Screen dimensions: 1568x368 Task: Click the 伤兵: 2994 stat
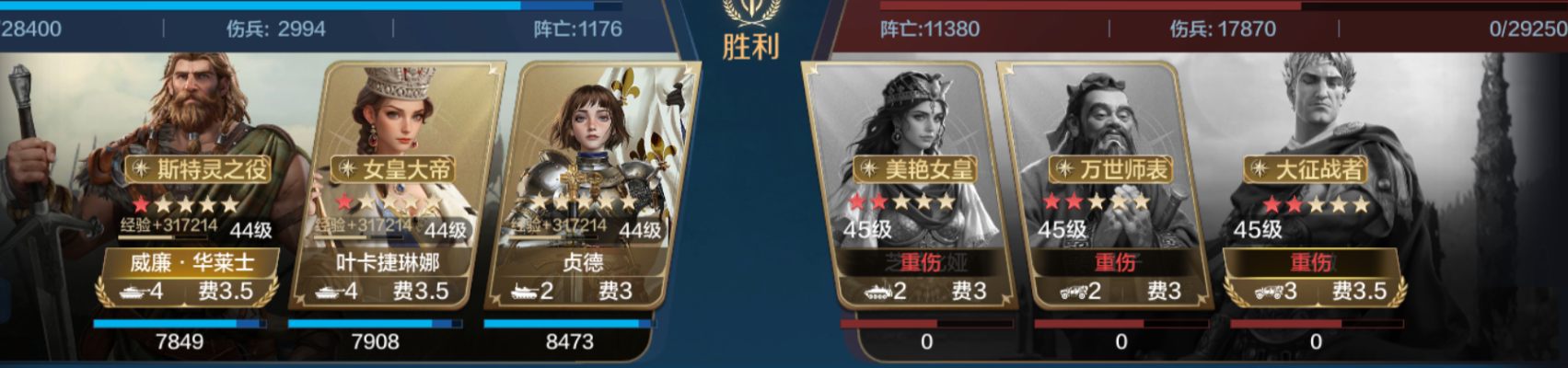click(x=276, y=29)
